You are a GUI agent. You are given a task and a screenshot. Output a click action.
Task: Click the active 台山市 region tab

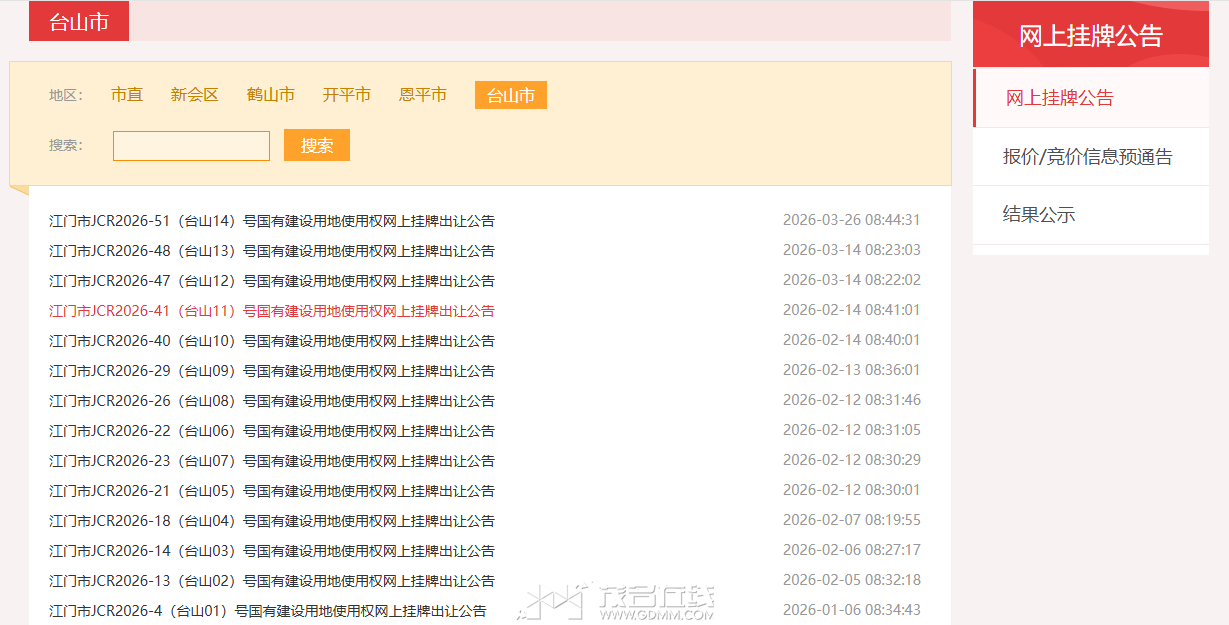510,96
